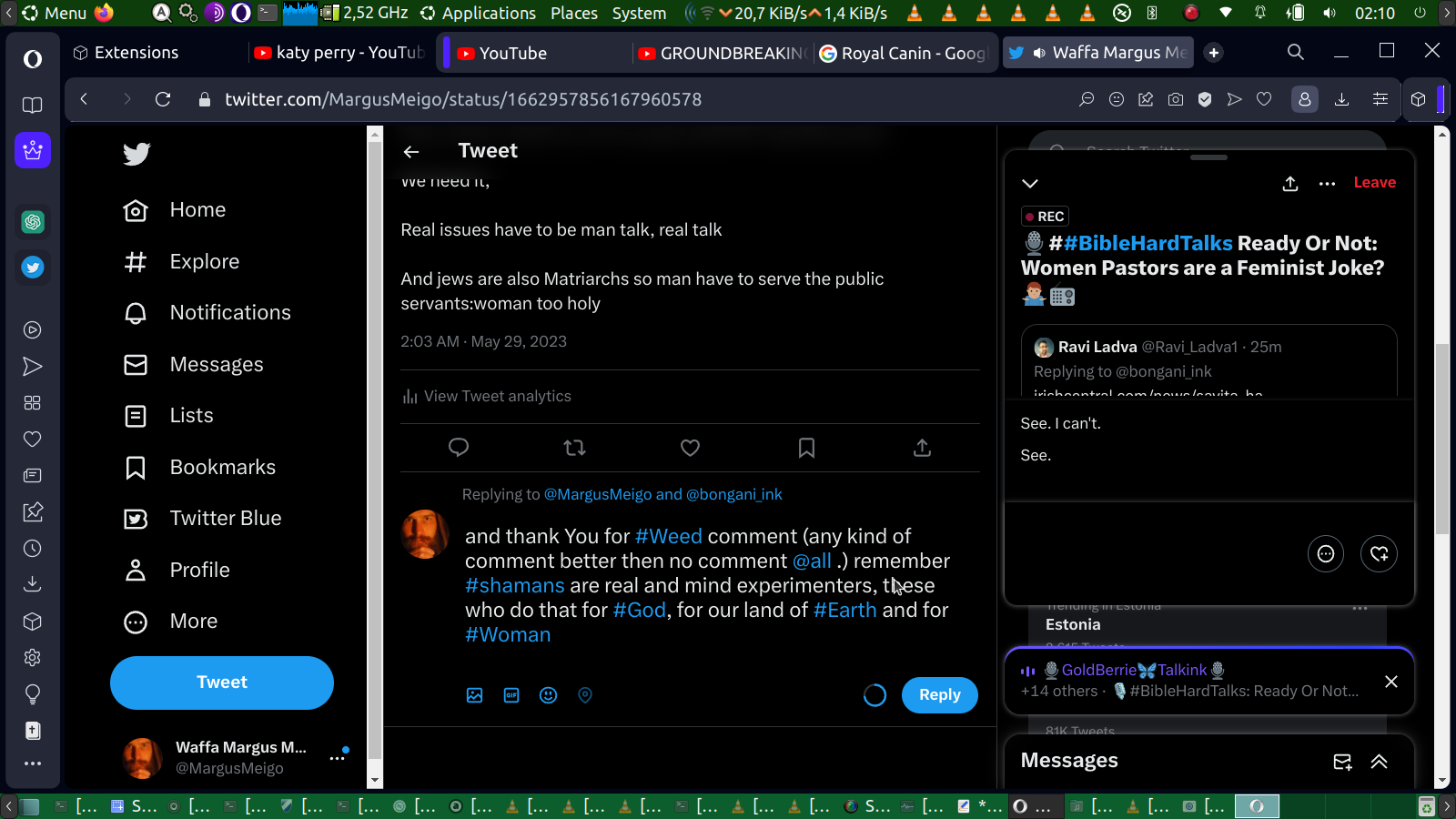
Task: Open the Home navigation item
Action: [175, 210]
